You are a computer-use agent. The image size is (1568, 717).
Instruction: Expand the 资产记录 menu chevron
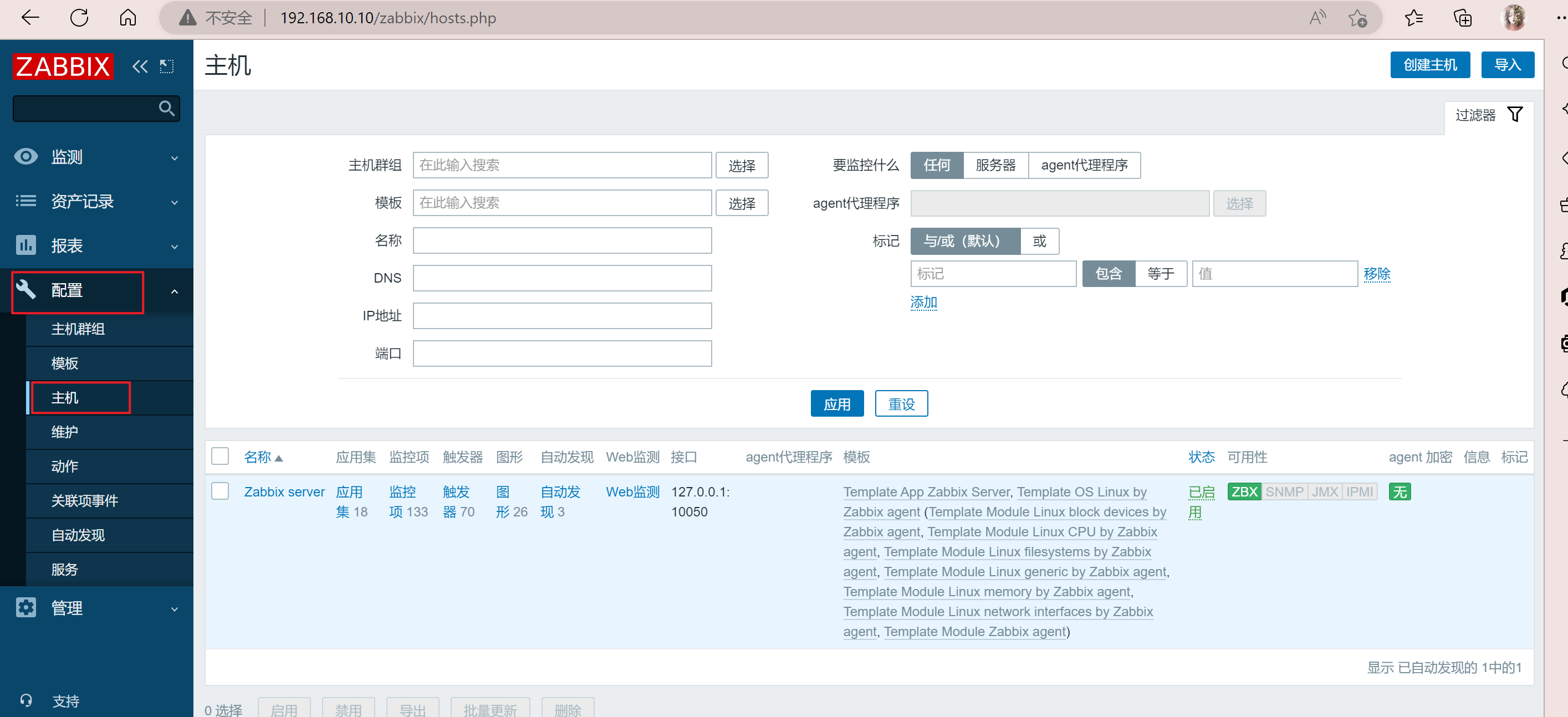(x=175, y=203)
